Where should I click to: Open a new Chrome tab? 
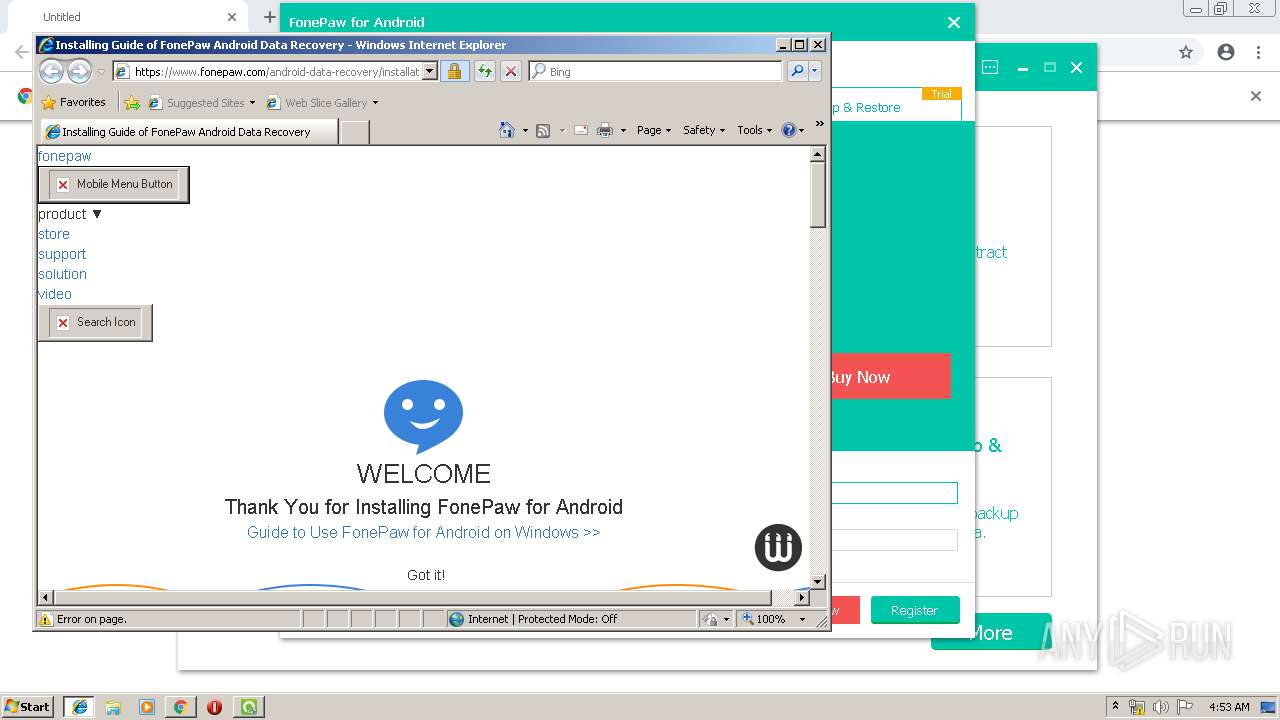pyautogui.click(x=269, y=17)
